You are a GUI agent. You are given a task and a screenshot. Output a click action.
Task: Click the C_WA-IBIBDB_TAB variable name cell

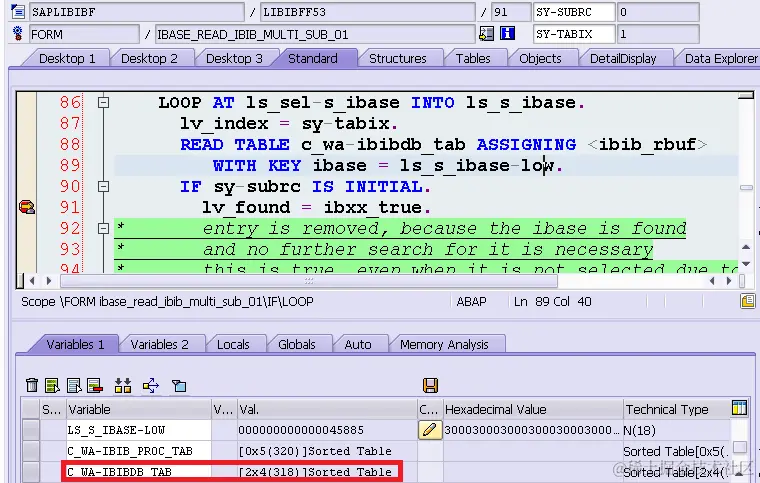(x=139, y=471)
